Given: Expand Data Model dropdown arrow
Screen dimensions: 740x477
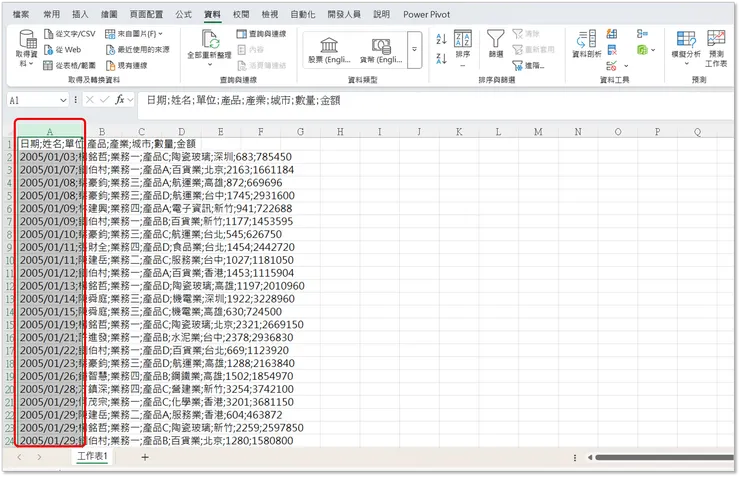Looking at the screenshot, I should pyautogui.click(x=653, y=50).
